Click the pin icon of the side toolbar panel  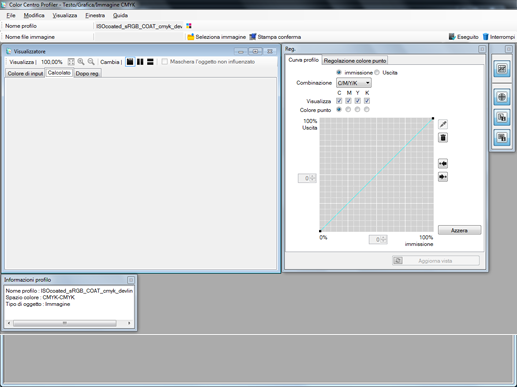click(x=508, y=49)
